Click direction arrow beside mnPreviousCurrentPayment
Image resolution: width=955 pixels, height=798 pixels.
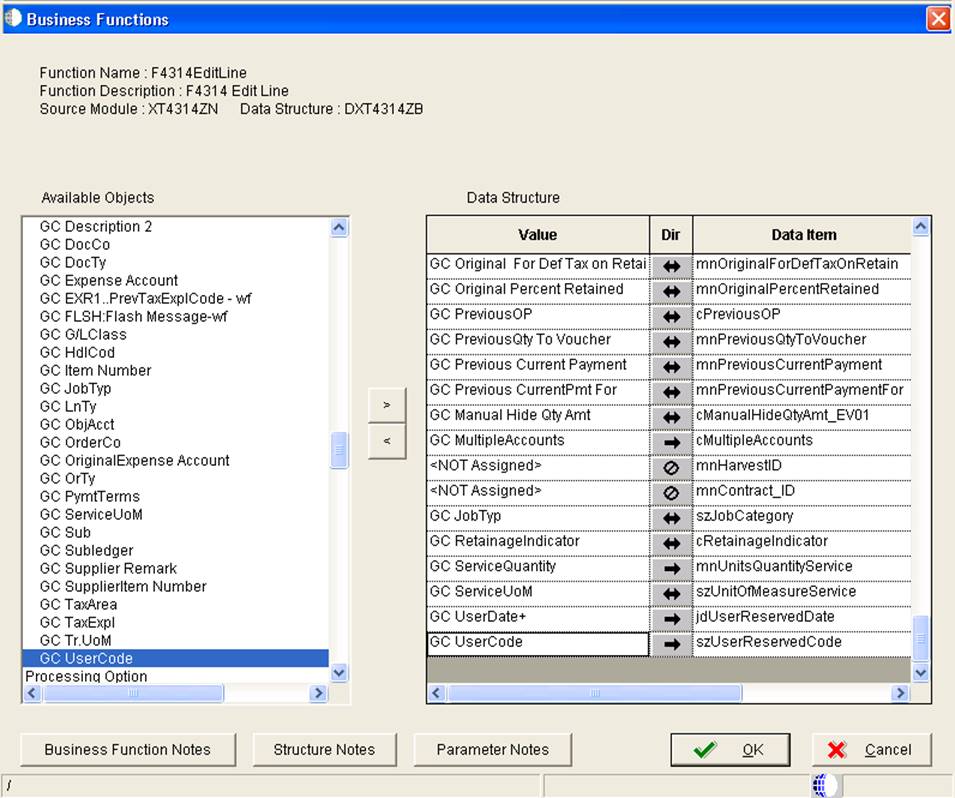coord(671,367)
